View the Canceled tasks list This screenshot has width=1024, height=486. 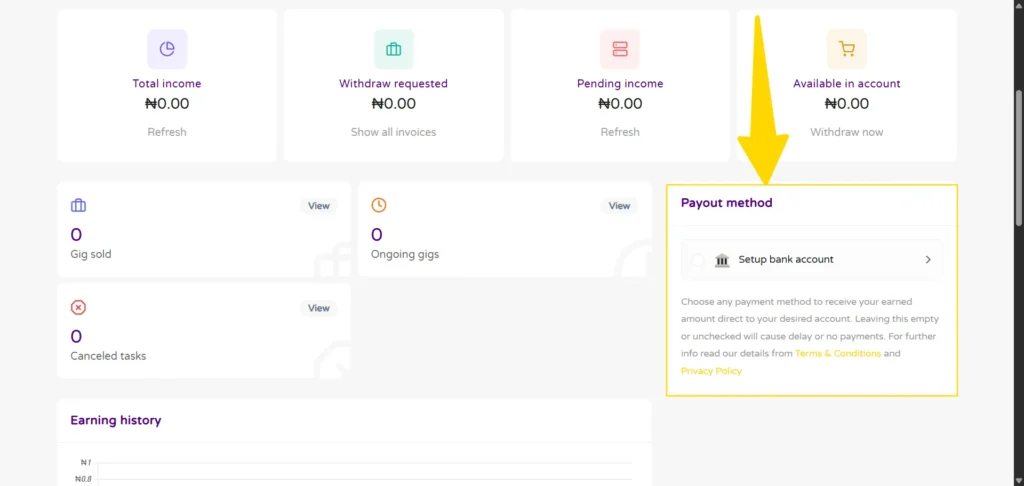pyautogui.click(x=318, y=308)
